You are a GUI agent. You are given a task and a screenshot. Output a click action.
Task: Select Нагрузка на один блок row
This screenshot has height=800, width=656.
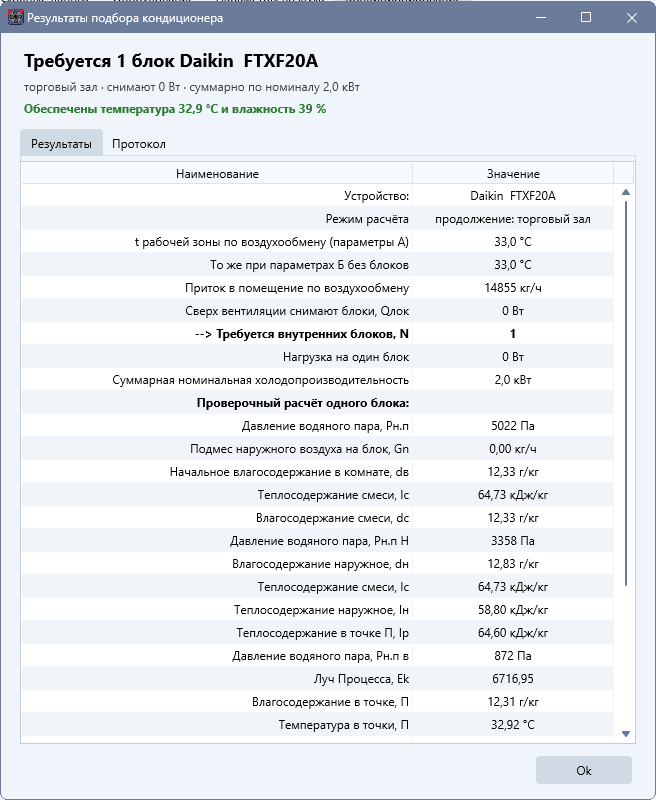tap(317, 357)
